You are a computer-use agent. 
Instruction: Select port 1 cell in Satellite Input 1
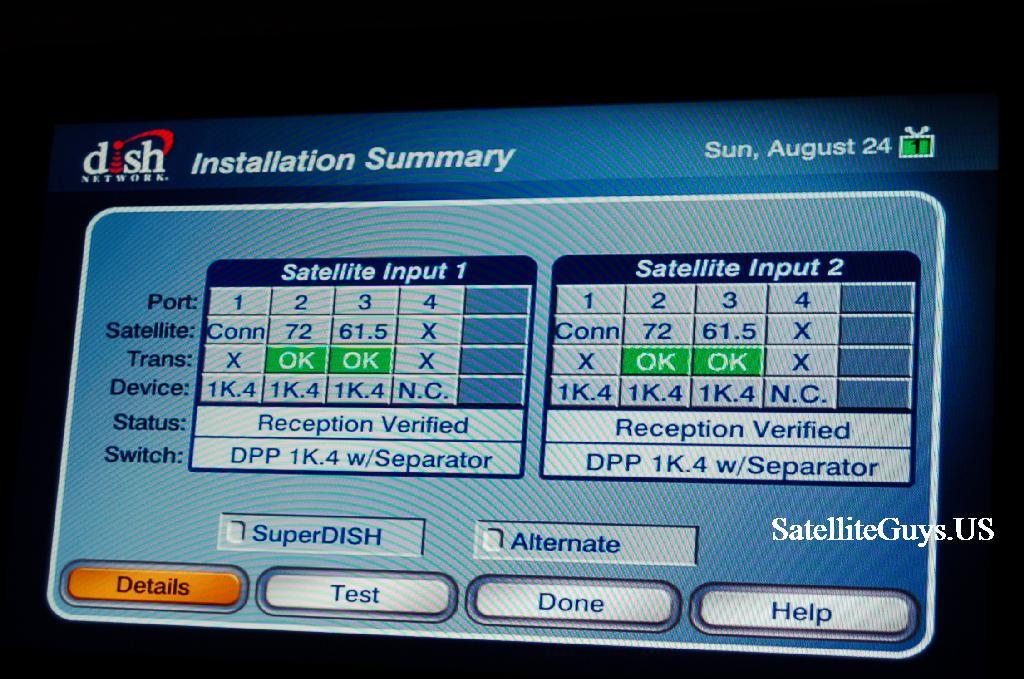pyautogui.click(x=238, y=302)
